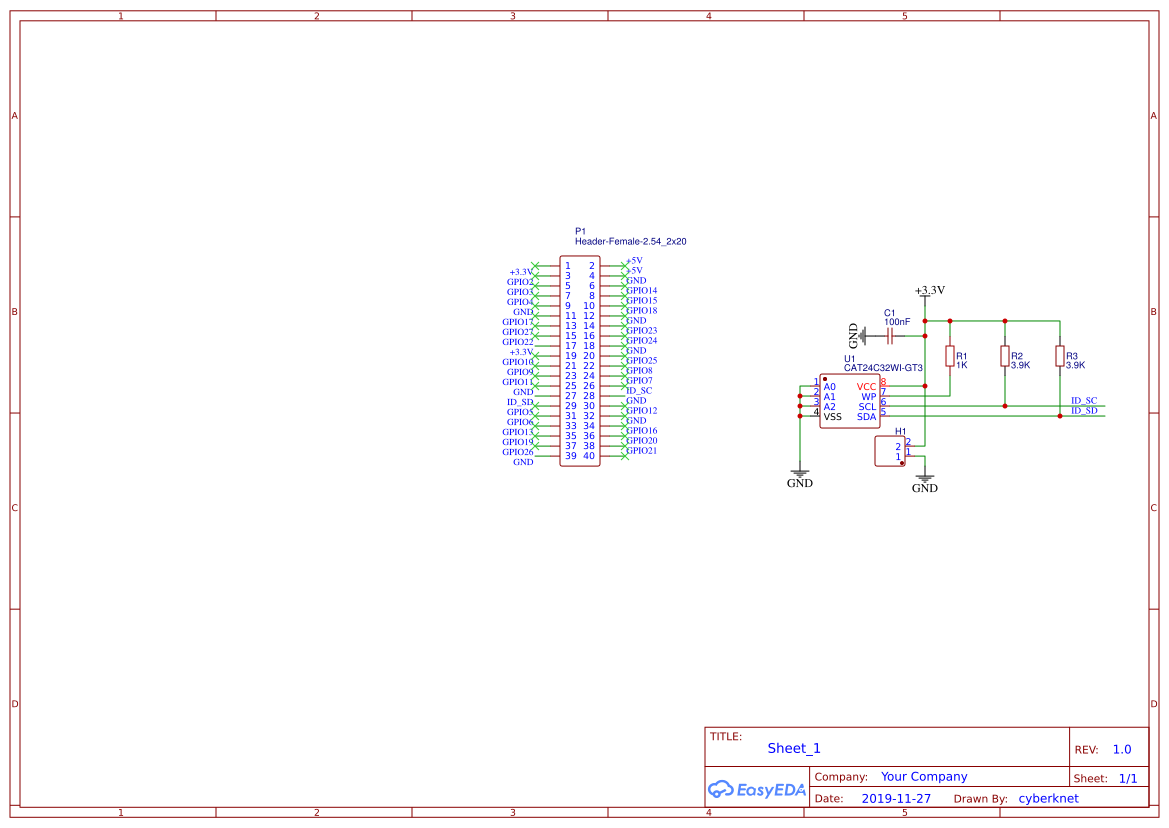Viewport: 1169px width, 828px height.
Task: Select resistor R1 with value 1K
Action: (948, 358)
